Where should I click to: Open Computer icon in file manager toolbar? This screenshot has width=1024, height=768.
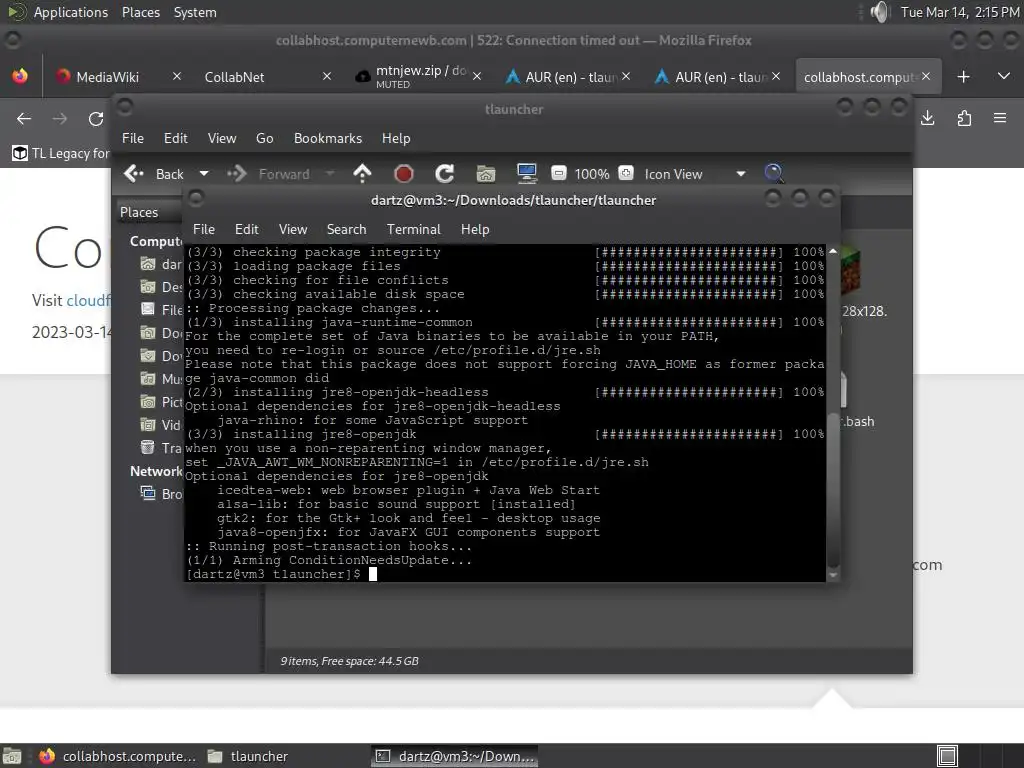pyautogui.click(x=526, y=174)
